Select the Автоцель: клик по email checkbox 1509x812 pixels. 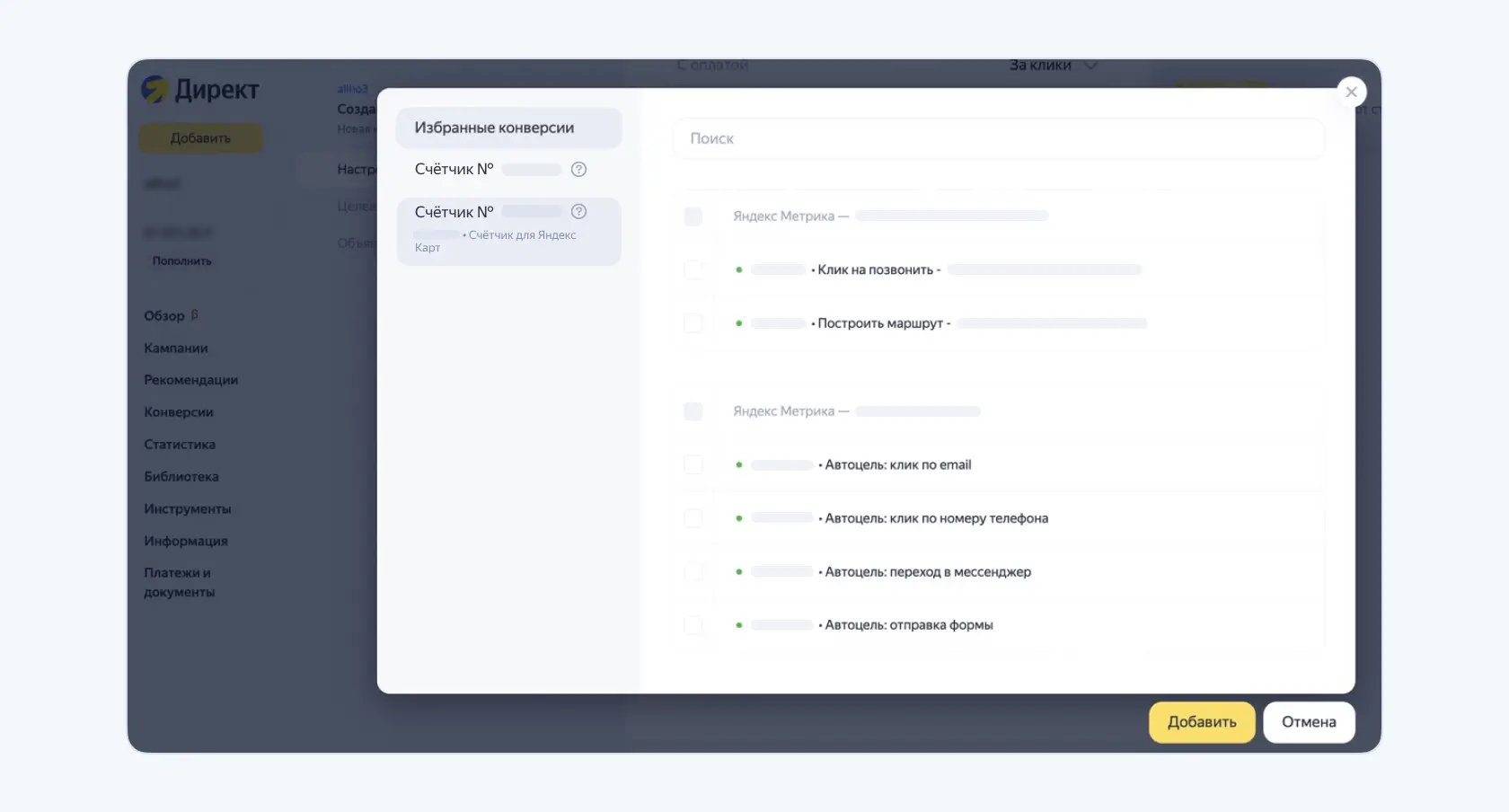click(693, 464)
